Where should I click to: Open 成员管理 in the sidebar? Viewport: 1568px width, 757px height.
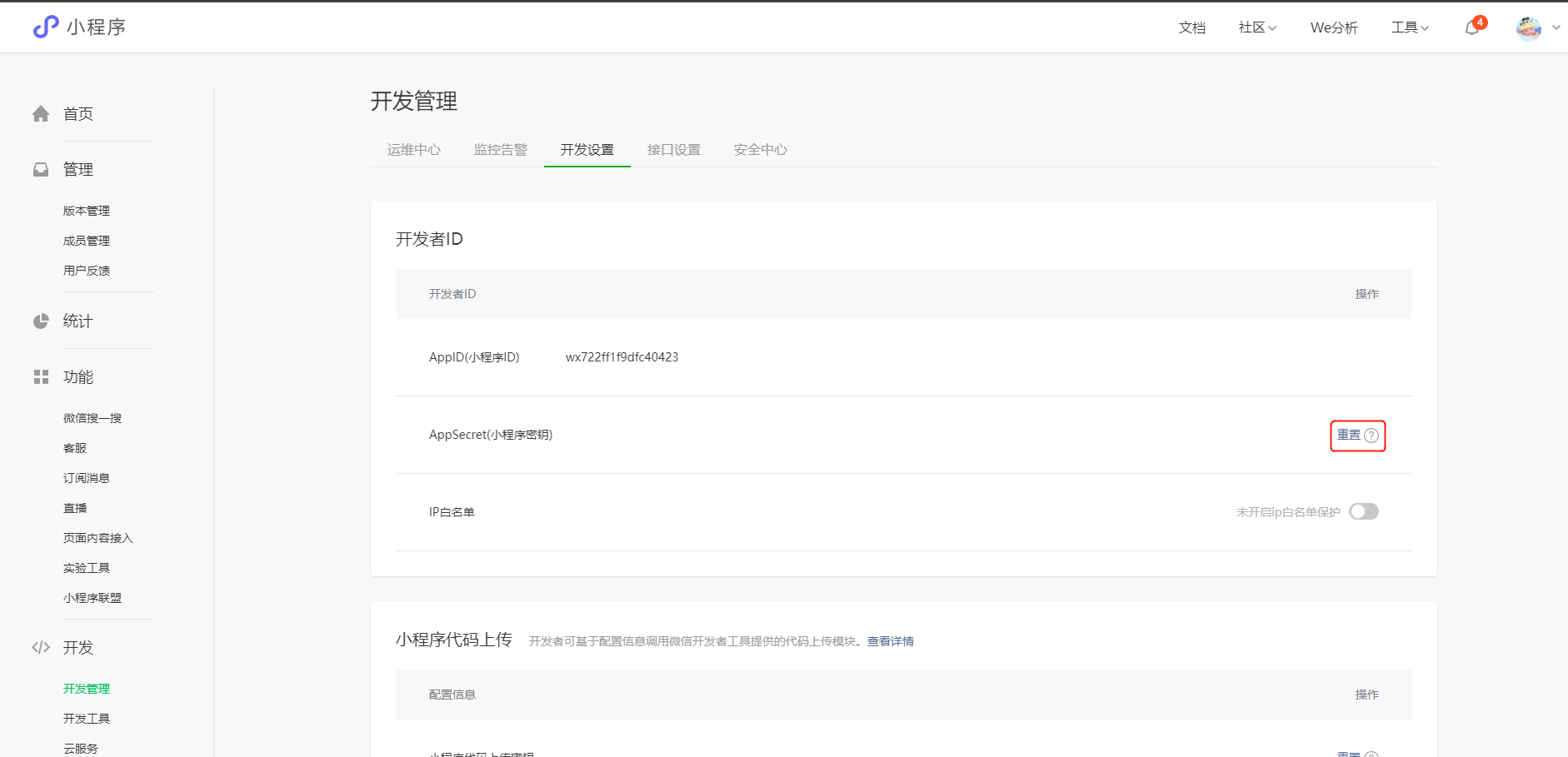point(87,241)
